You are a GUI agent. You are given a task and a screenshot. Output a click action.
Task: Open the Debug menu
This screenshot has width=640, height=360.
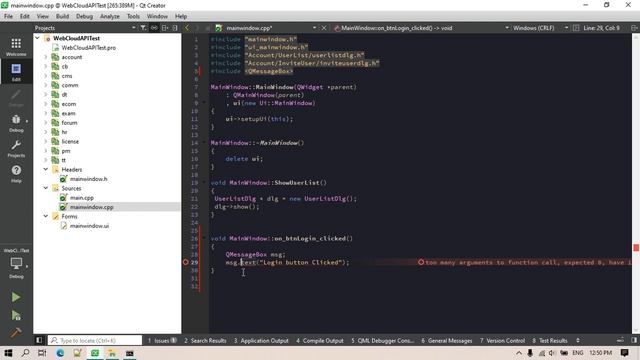pyautogui.click(x=84, y=16)
